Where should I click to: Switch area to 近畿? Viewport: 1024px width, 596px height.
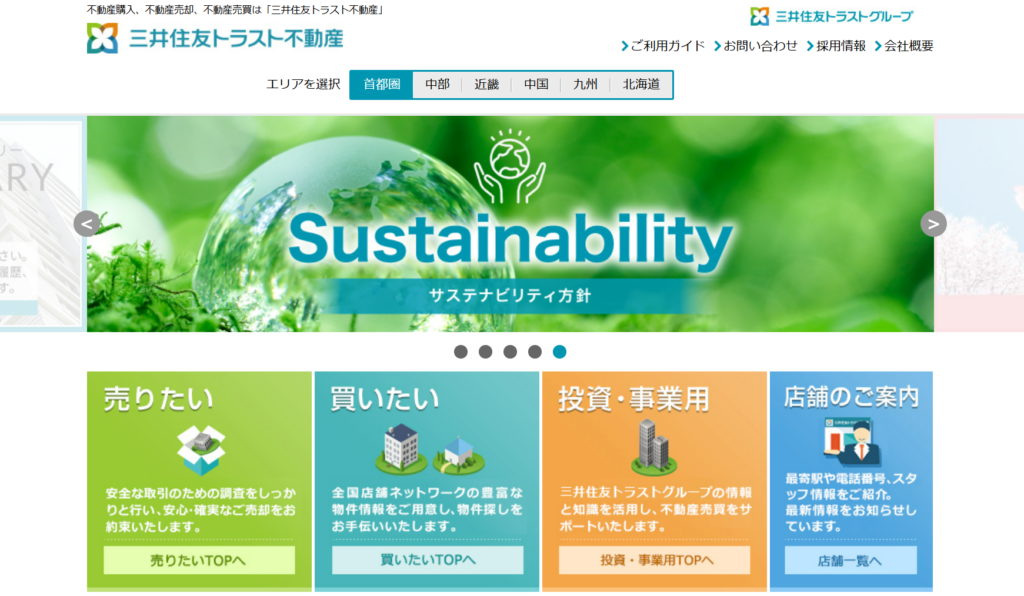487,85
